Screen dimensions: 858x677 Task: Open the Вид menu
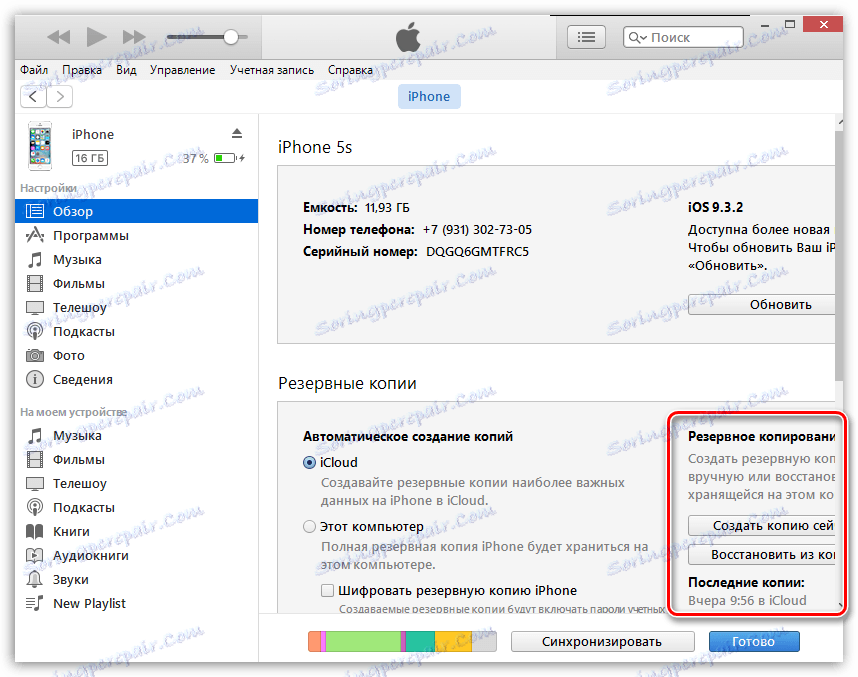click(126, 70)
